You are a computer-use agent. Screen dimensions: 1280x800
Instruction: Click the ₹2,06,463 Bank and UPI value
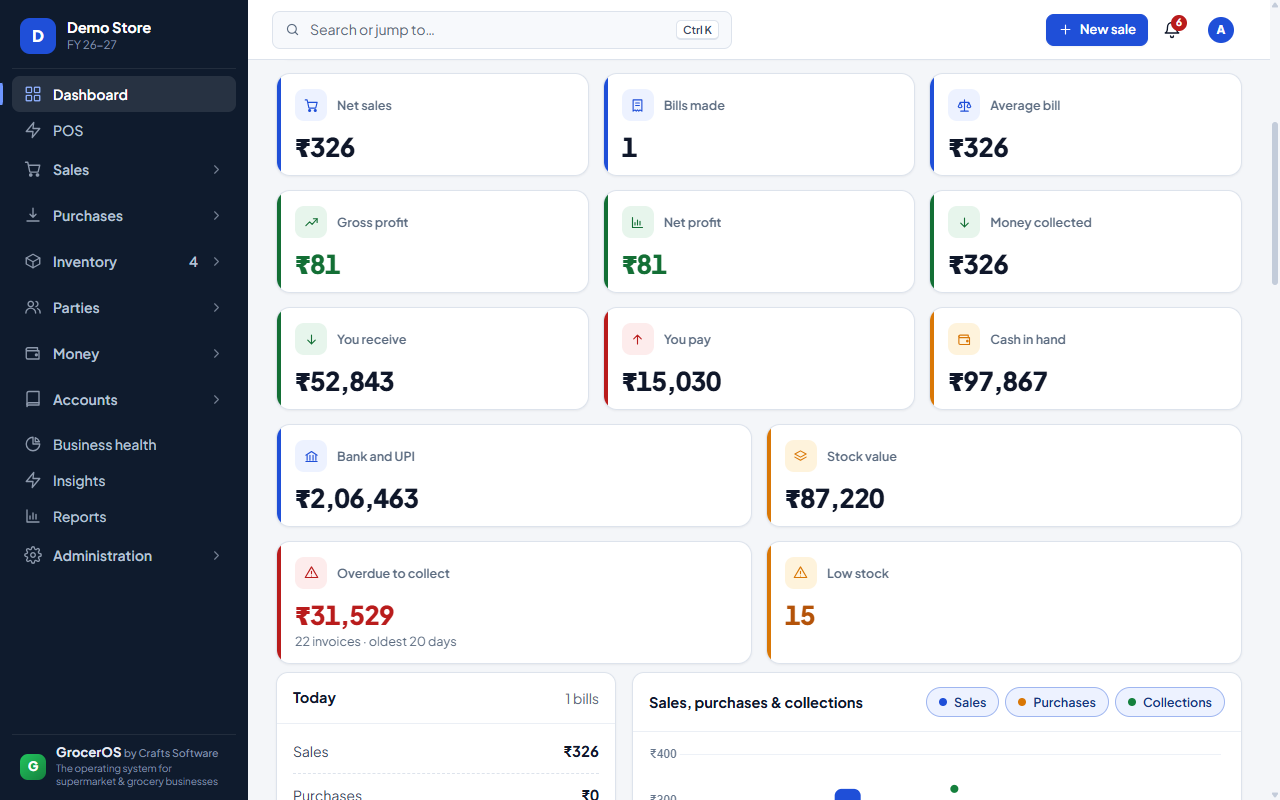coord(357,498)
